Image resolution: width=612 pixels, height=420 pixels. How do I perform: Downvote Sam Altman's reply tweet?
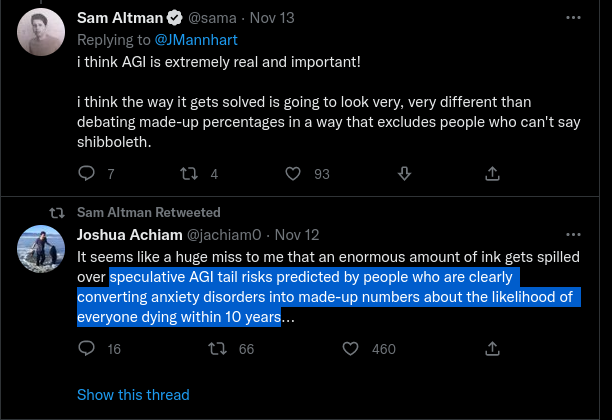pos(405,174)
